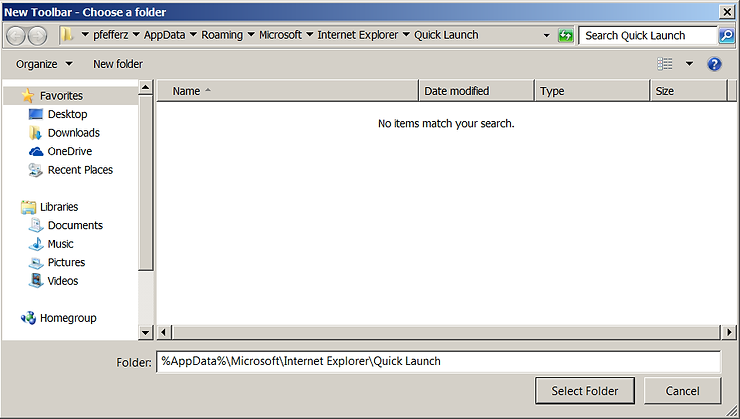Select Pictures label in navigation pane

point(67,262)
